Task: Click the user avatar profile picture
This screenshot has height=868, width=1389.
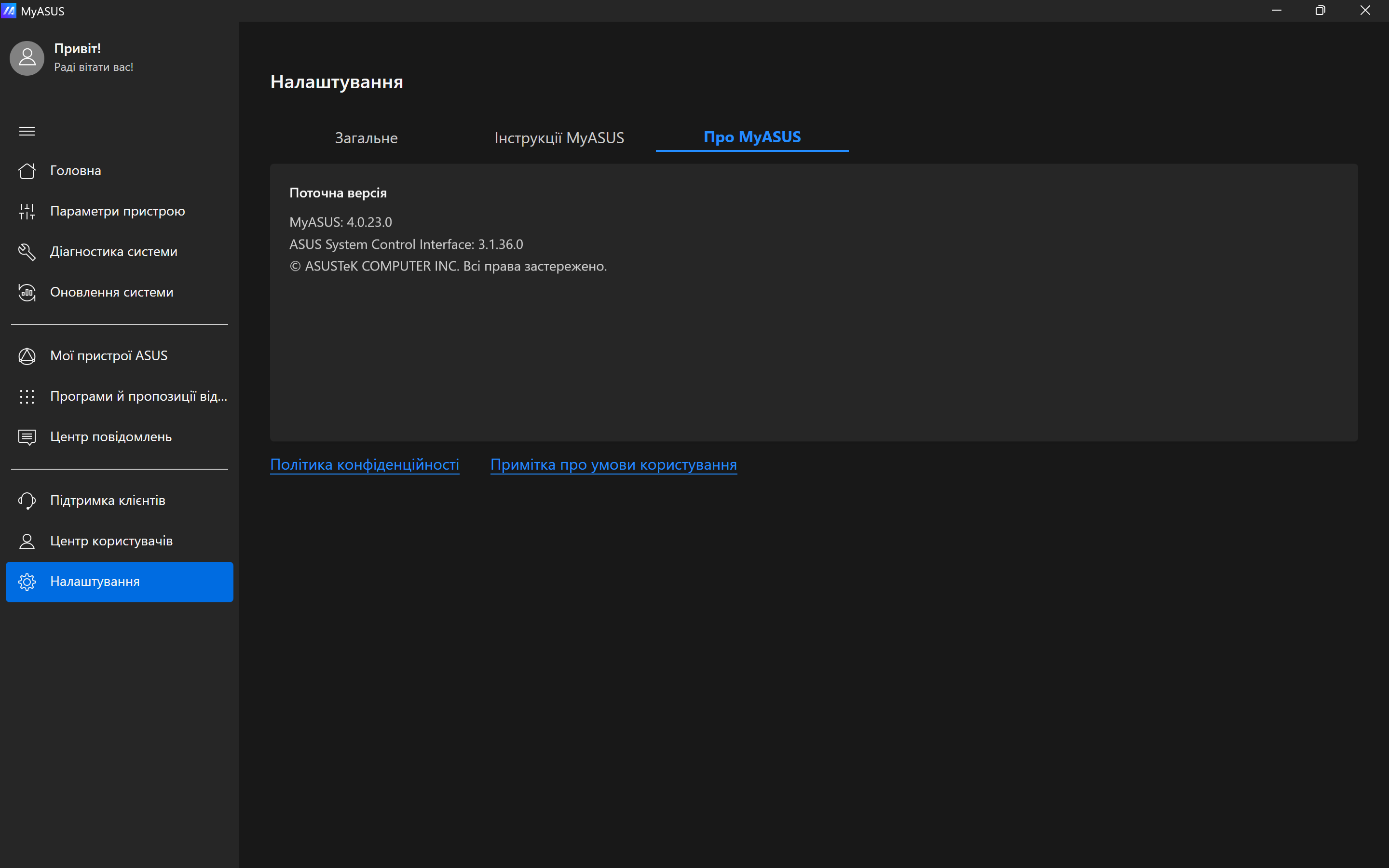Action: click(x=27, y=58)
